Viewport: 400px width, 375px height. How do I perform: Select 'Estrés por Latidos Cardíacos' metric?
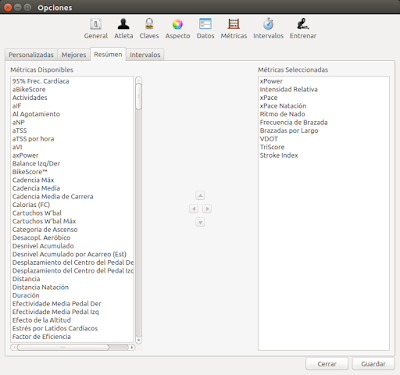[x=72, y=328]
